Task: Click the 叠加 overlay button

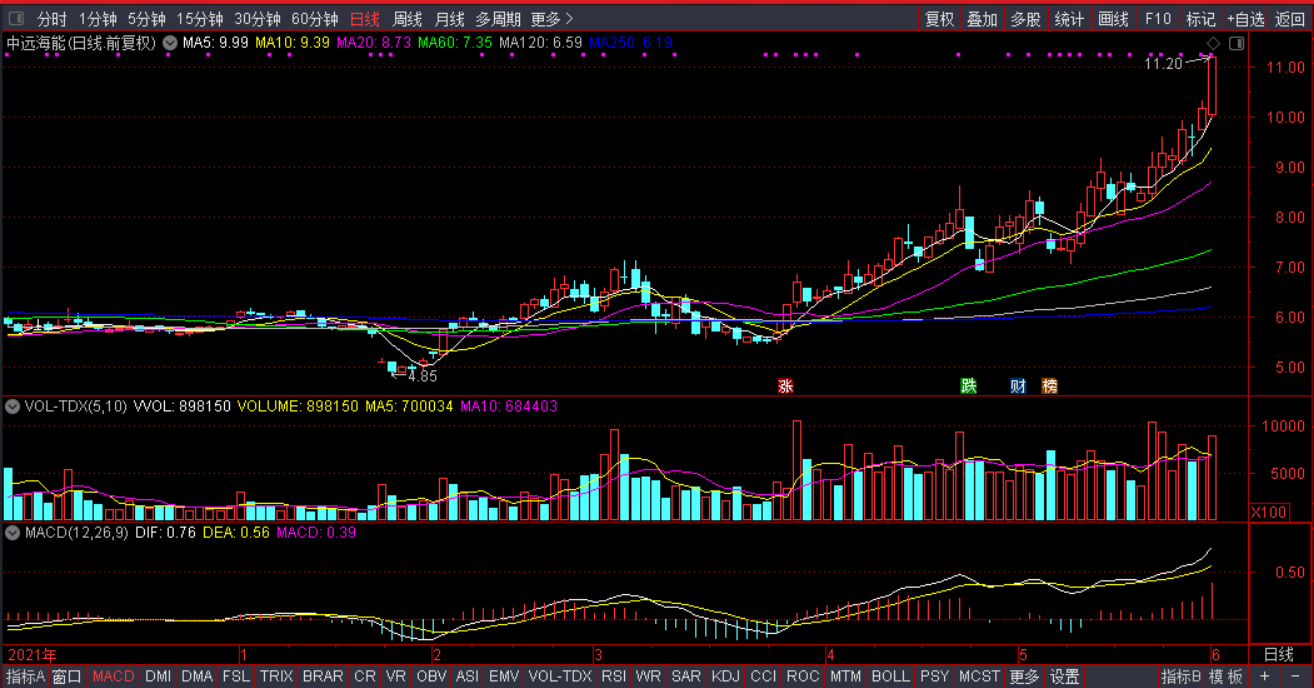Action: (982, 19)
